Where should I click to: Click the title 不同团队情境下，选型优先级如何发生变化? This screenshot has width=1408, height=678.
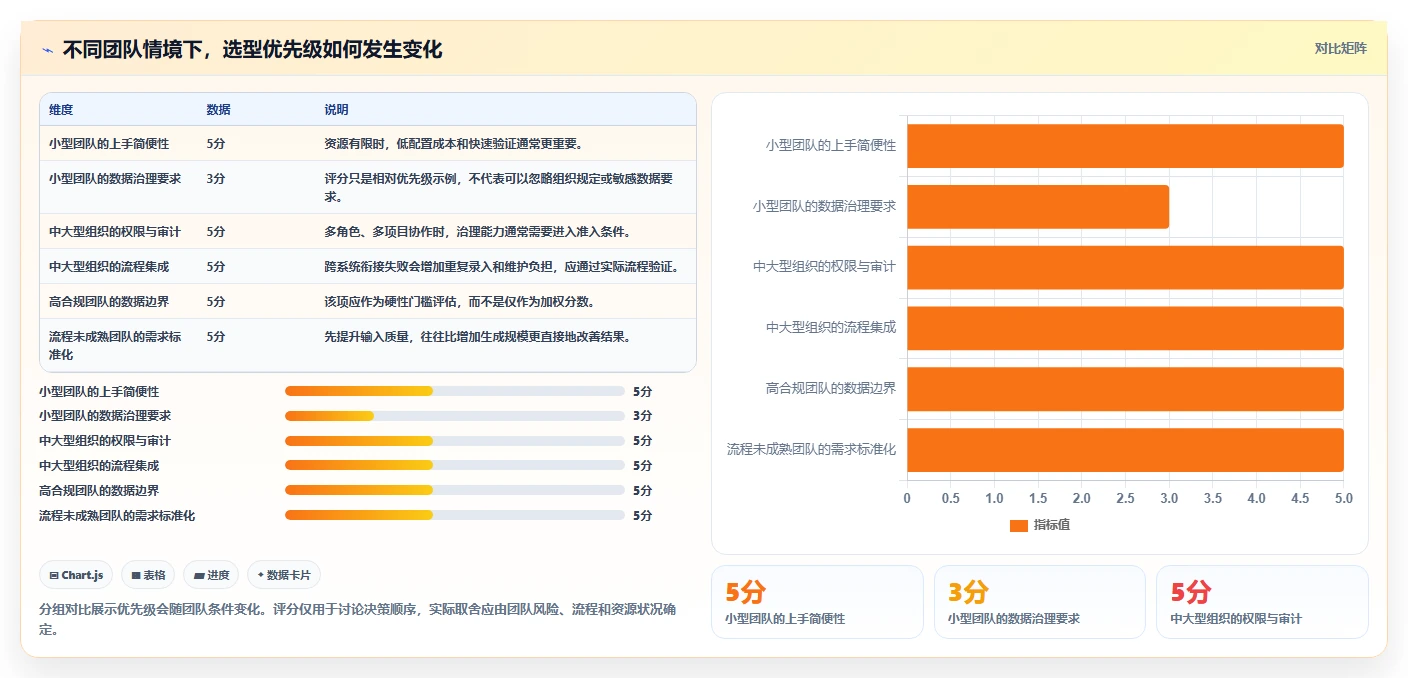(252, 50)
